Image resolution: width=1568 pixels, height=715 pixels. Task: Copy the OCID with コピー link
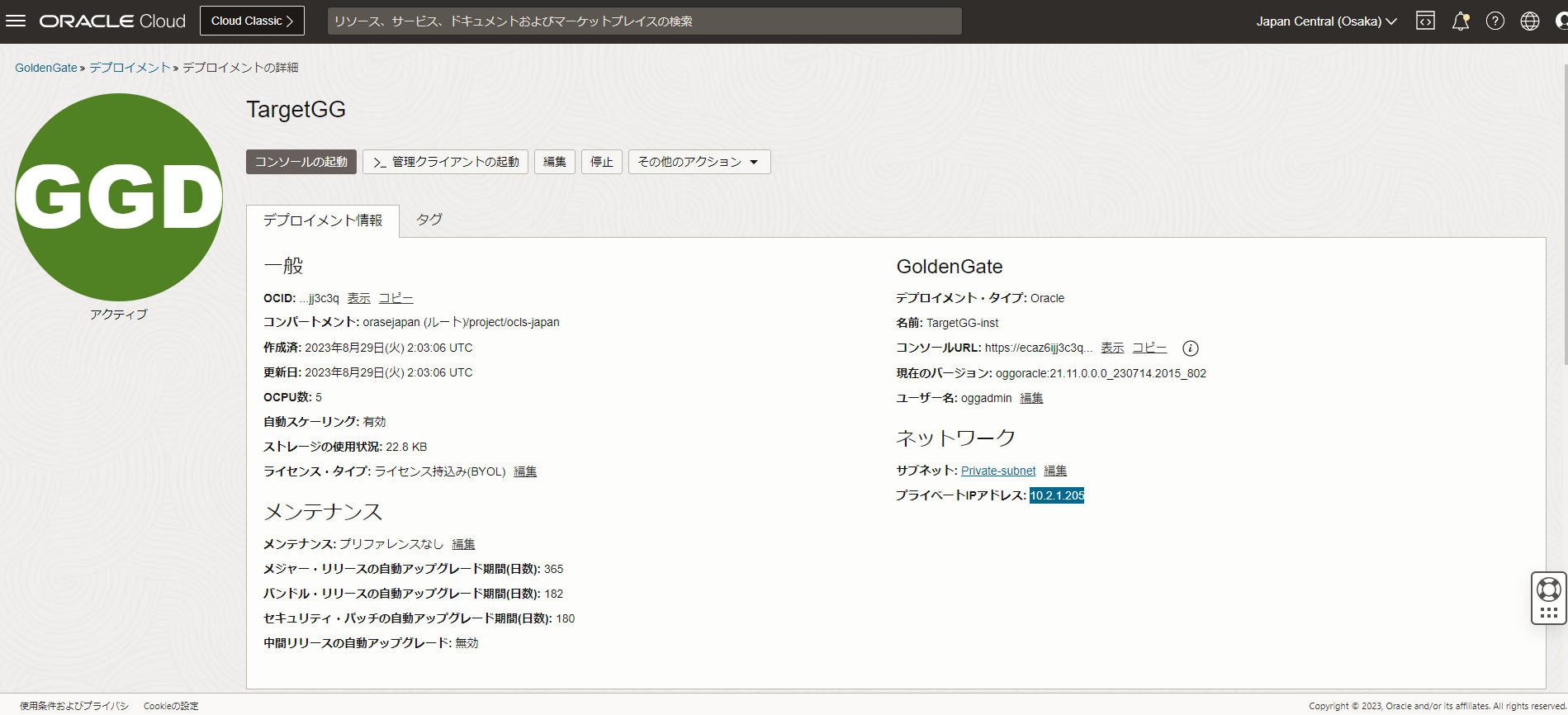click(396, 298)
